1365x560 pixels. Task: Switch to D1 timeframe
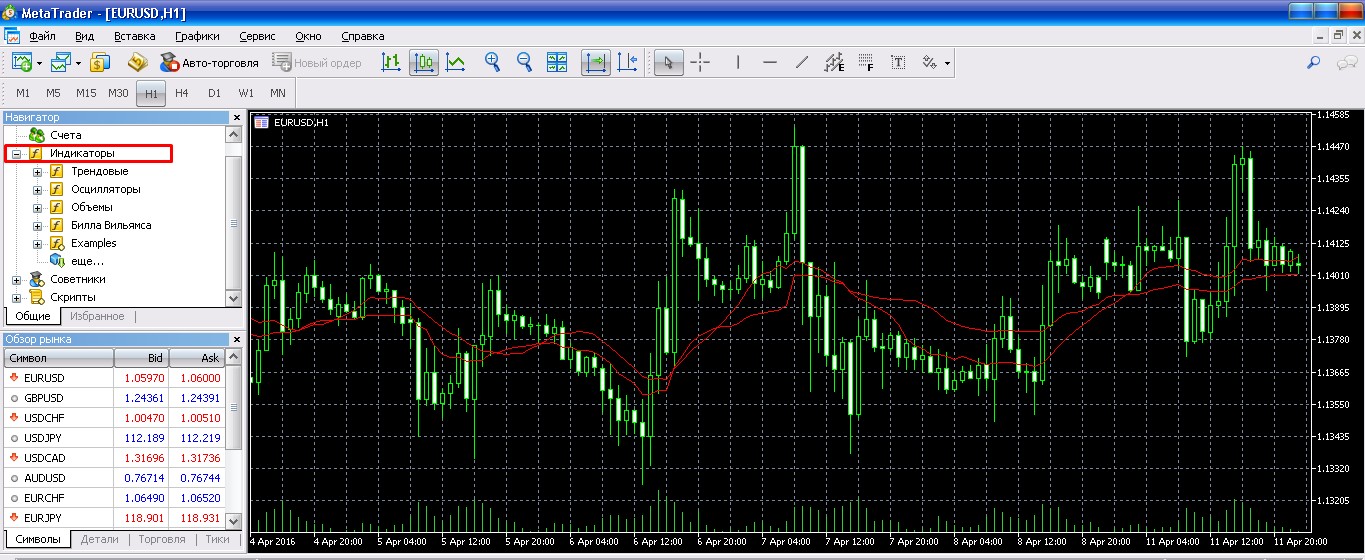click(x=214, y=93)
